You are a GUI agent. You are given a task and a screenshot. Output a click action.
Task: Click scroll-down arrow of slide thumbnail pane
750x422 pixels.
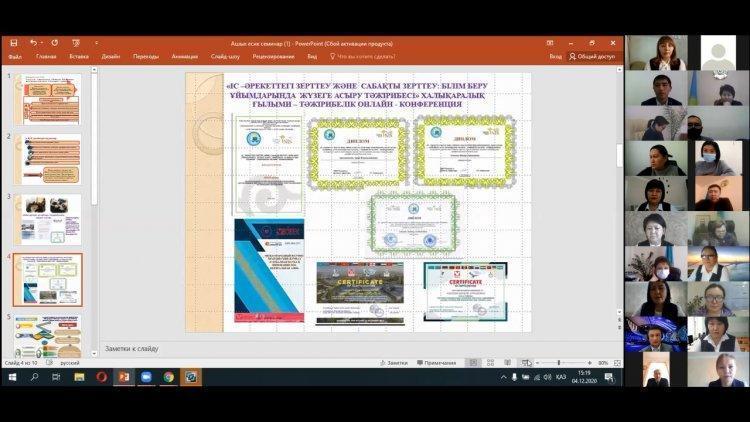point(94,354)
